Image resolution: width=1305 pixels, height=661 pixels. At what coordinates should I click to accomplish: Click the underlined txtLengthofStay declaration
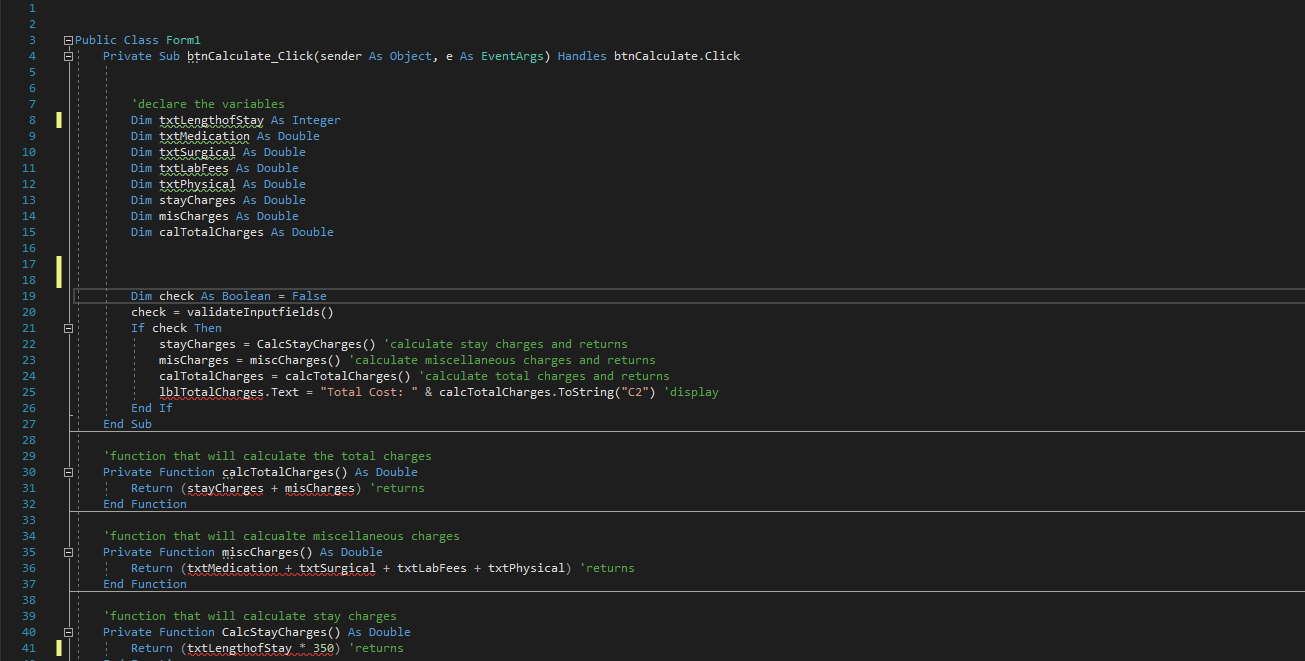pos(210,119)
